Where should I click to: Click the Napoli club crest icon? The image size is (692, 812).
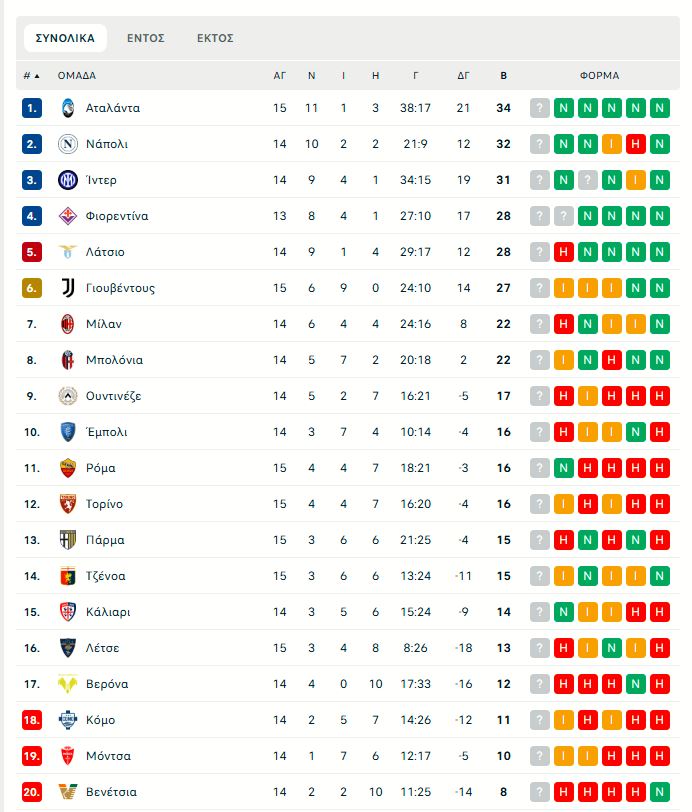pos(67,144)
